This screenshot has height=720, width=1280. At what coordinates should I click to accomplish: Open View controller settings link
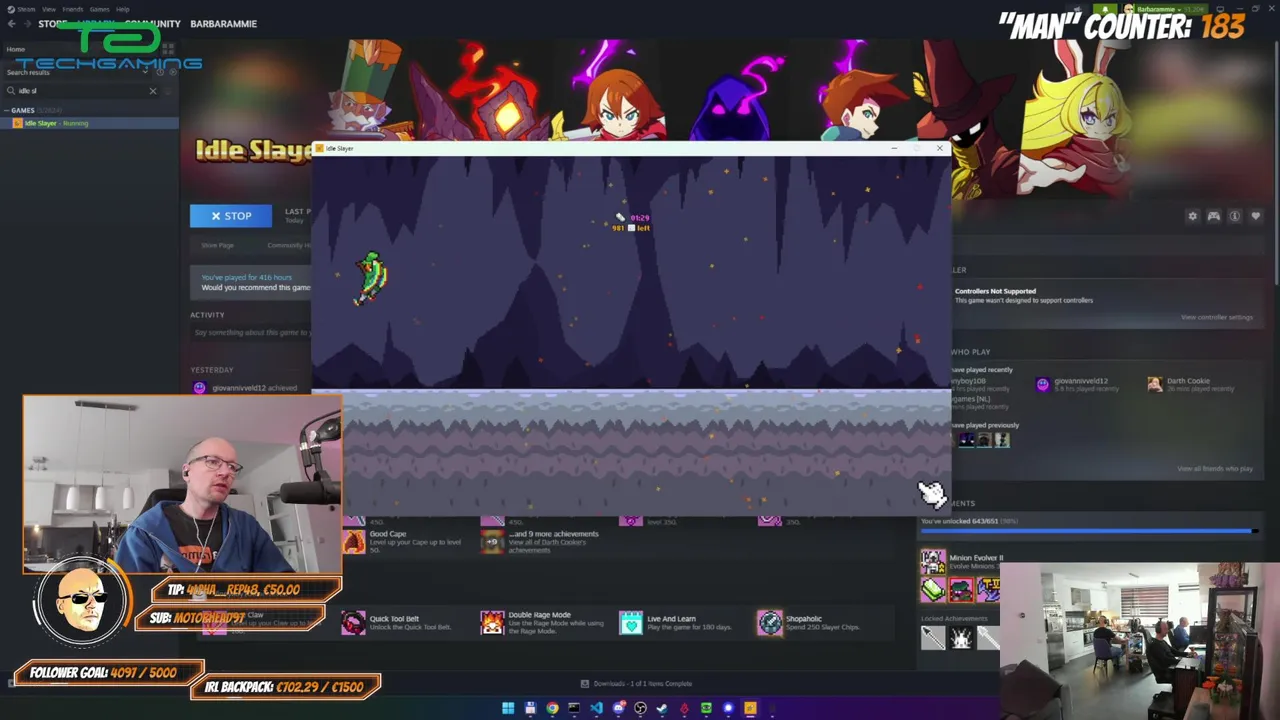pos(1216,317)
